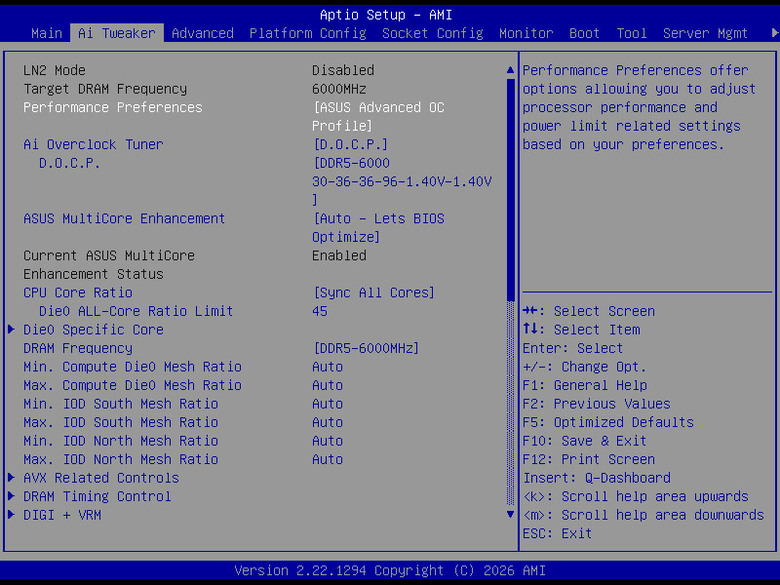Click the Current ASUS MultiCore Enhancement Status label
Image resolution: width=780 pixels, height=585 pixels.
[109, 265]
